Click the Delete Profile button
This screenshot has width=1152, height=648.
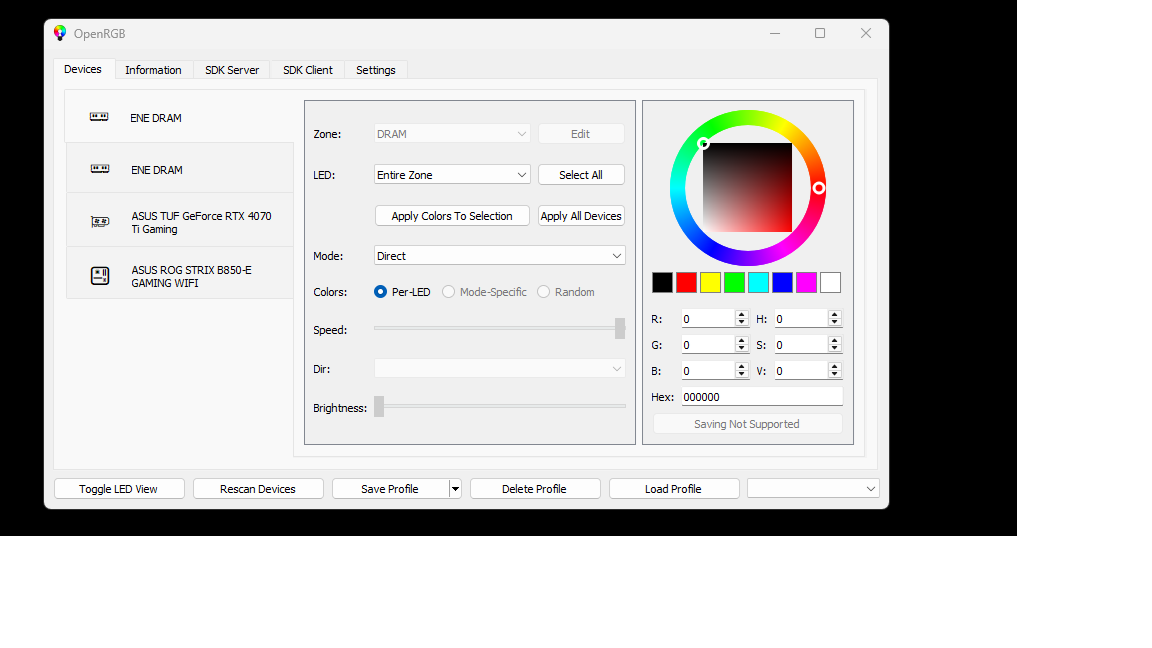[x=535, y=489]
